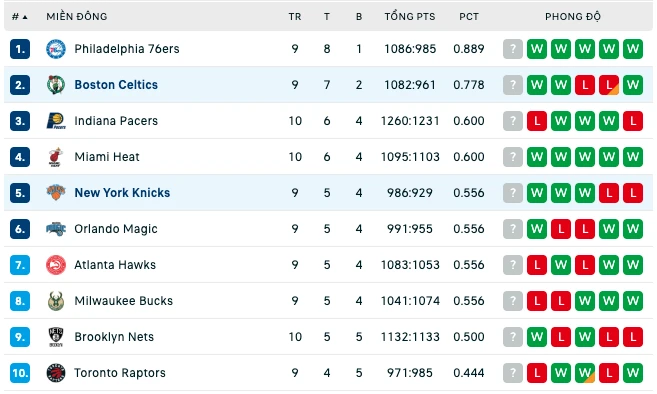Sort table by the # rank column
Screen dimensions: 657x394
[19, 17]
